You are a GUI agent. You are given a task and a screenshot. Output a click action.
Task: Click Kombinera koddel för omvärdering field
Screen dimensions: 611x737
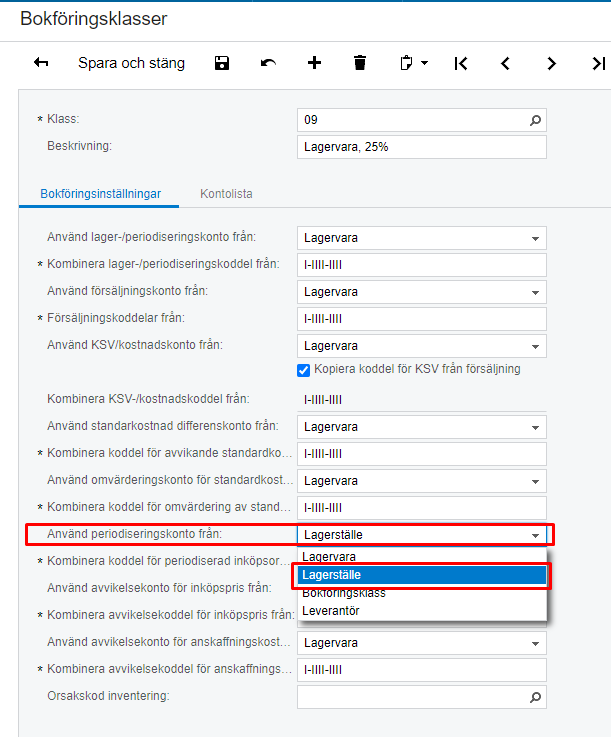[x=422, y=508]
